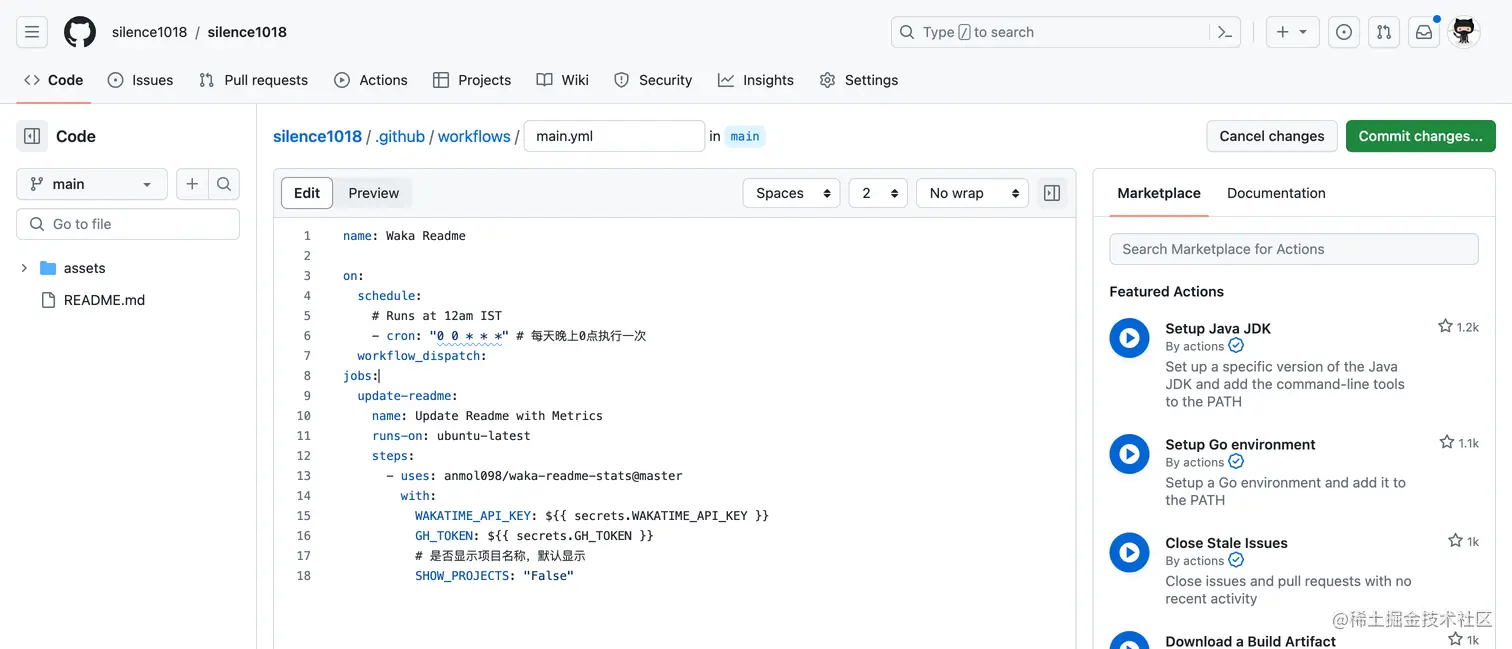1512x649 pixels.
Task: Click the Cancel changes button
Action: click(1272, 136)
